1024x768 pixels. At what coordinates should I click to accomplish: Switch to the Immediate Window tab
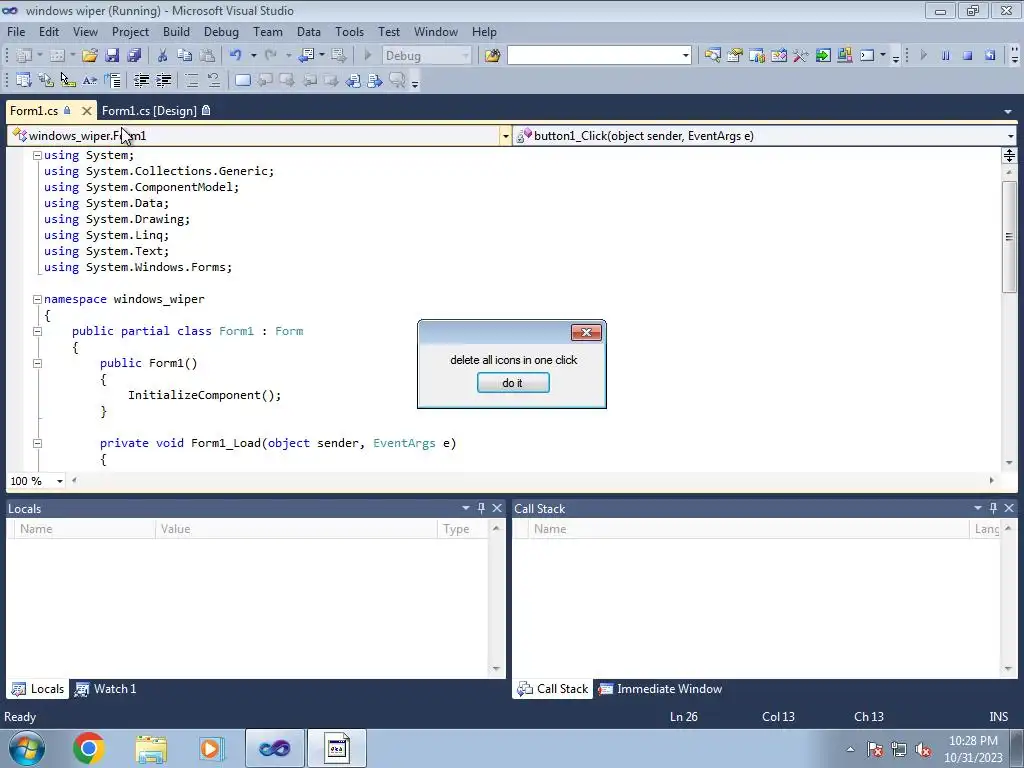(661, 689)
